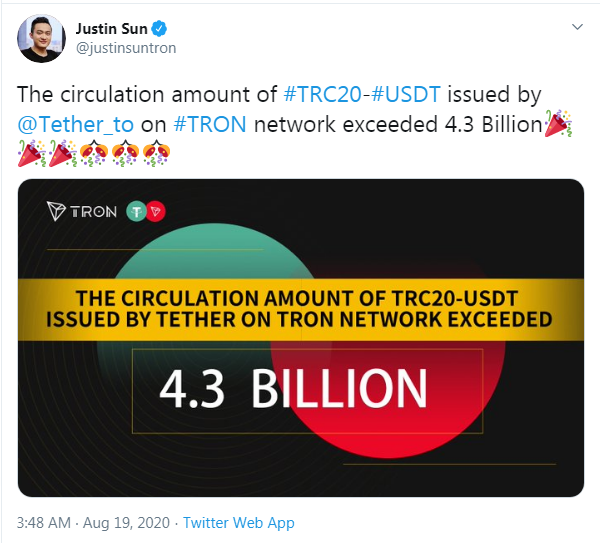Click the red TRON coin icon
The width and height of the screenshot is (600, 543).
pos(156,211)
